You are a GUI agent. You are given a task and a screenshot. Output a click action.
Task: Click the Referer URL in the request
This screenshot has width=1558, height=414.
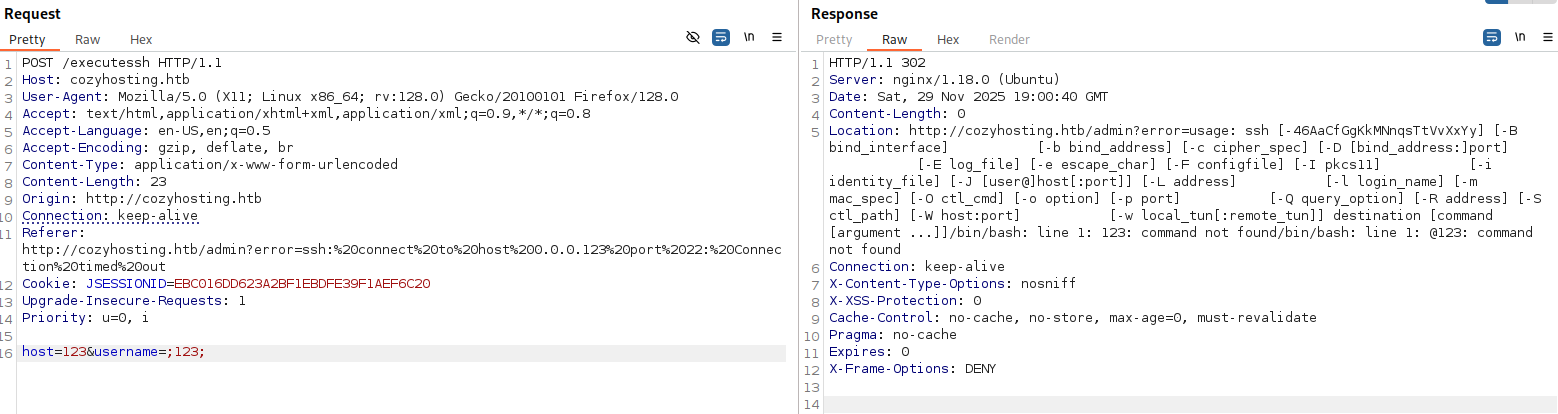[400, 249]
